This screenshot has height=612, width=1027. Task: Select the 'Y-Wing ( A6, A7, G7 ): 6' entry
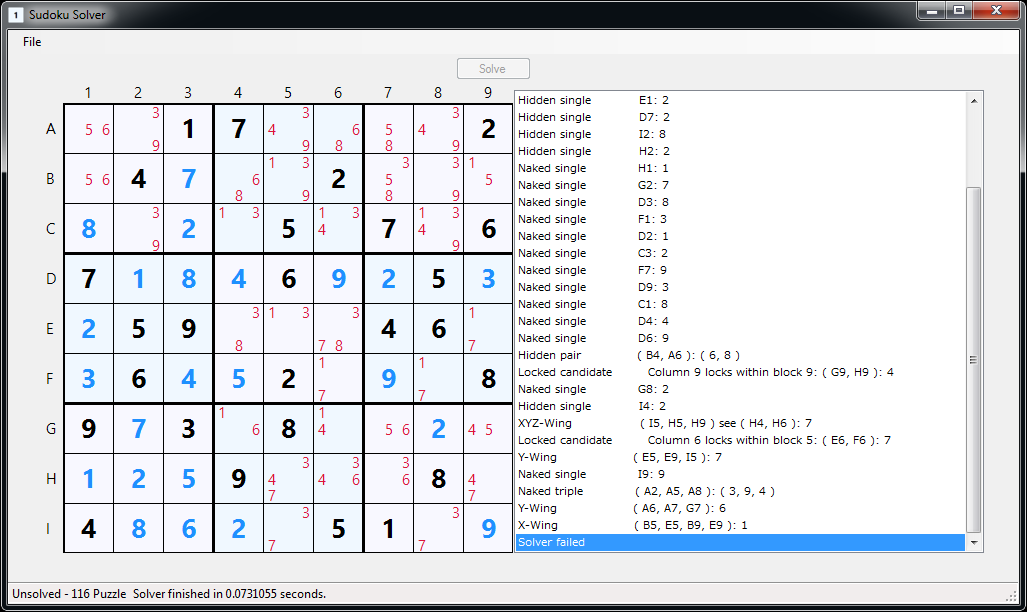coord(740,508)
